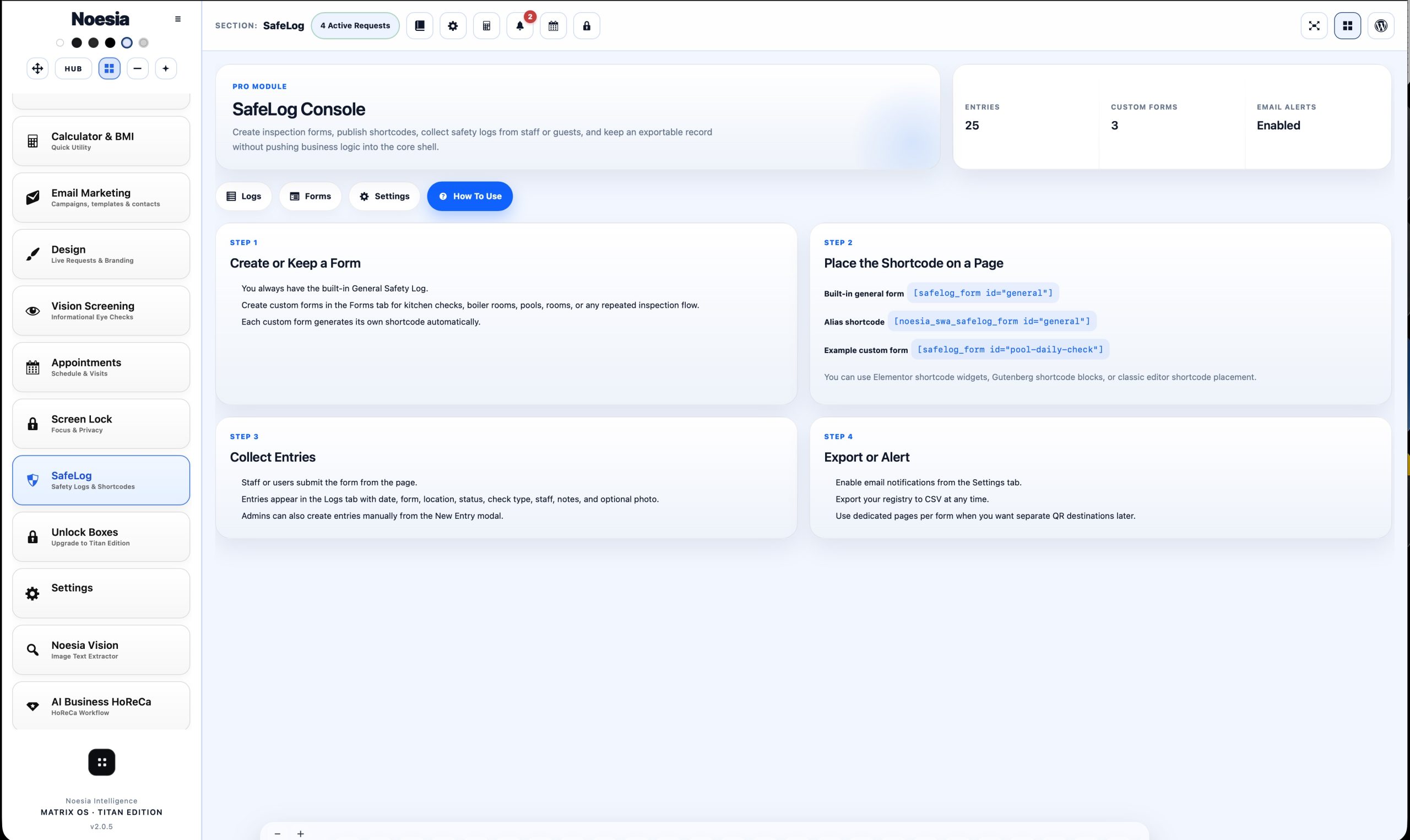Click the WordPress icon at top right
The image size is (1410, 840).
click(1381, 25)
